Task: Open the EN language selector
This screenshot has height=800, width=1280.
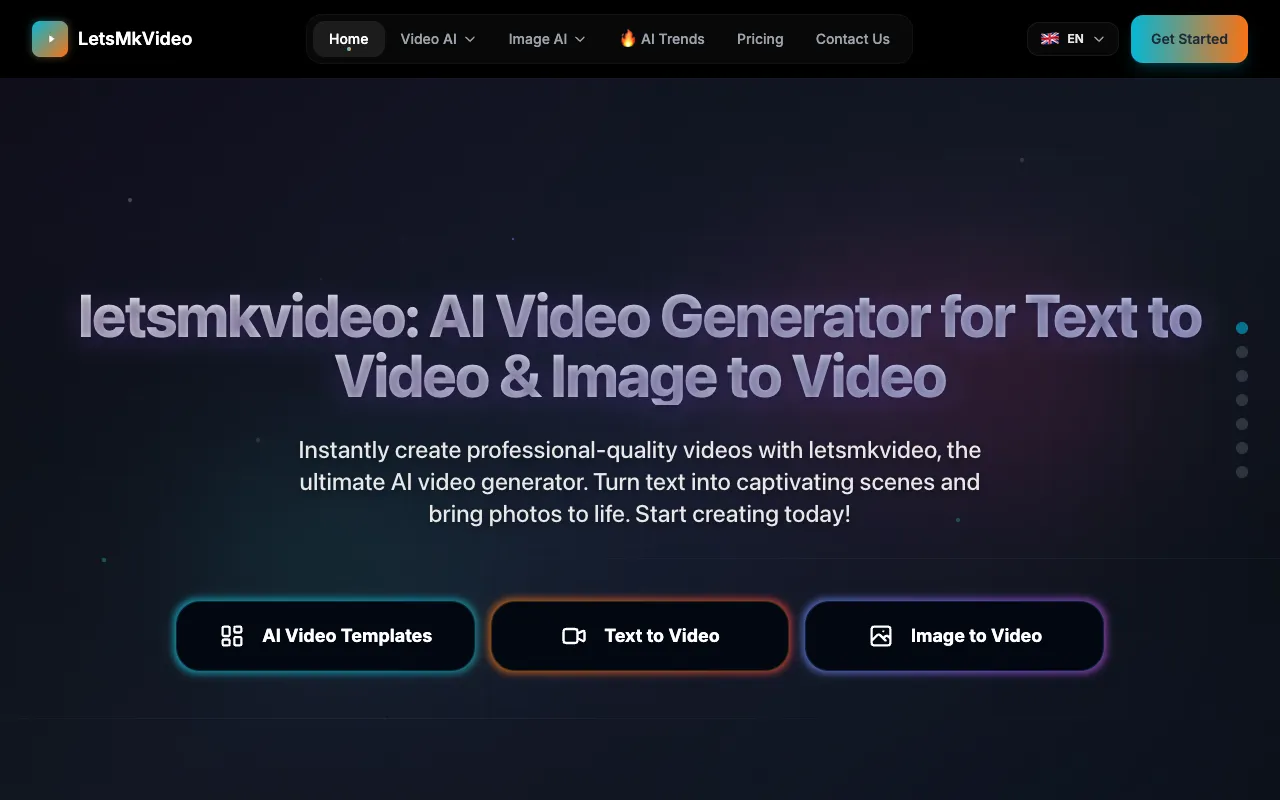Action: (1073, 39)
